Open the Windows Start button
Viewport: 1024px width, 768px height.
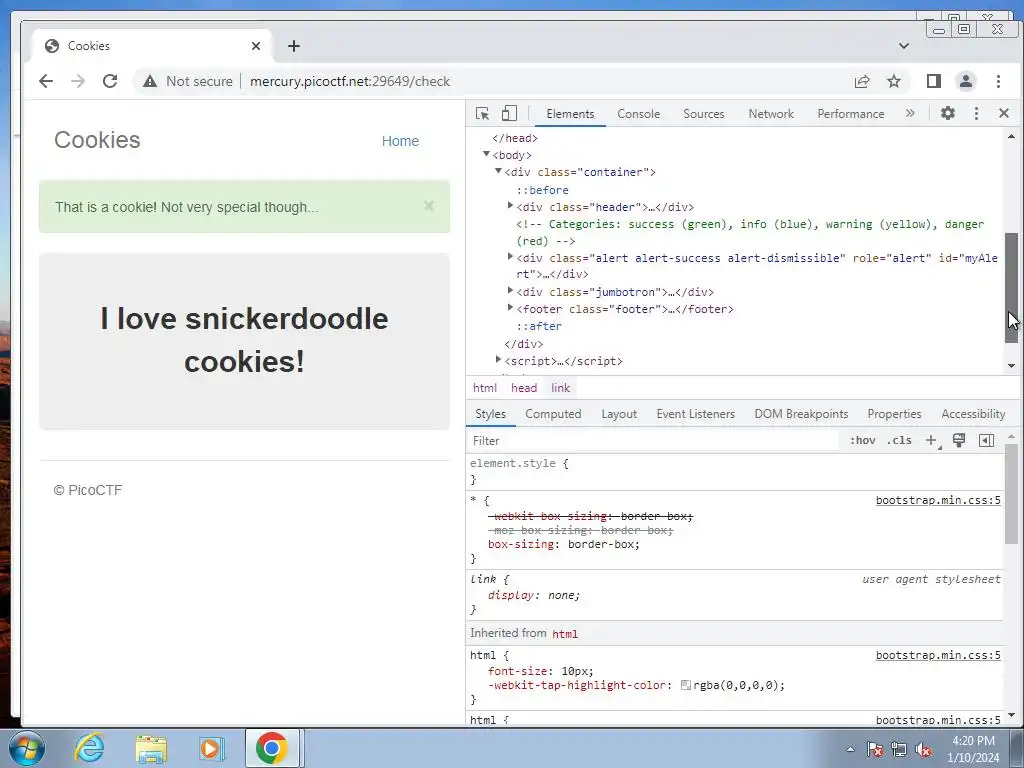coord(26,748)
